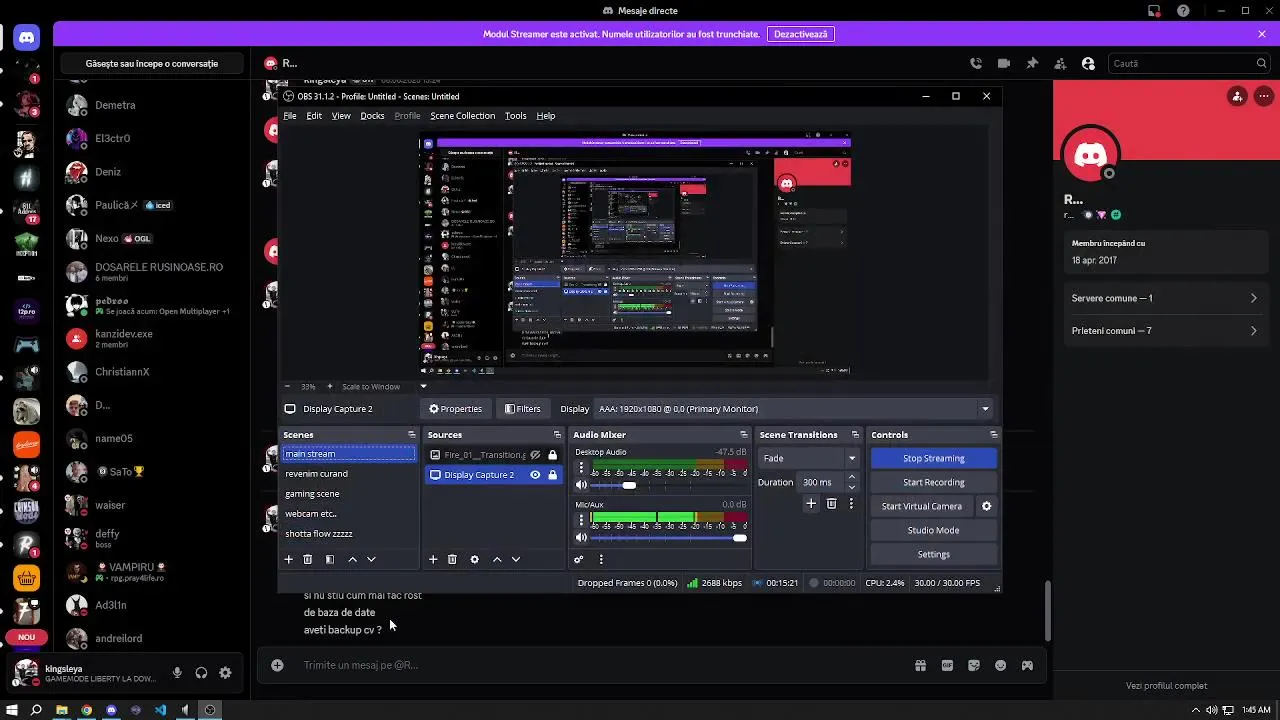
Task: Show pinned messages in Discord
Action: pos(1032,63)
